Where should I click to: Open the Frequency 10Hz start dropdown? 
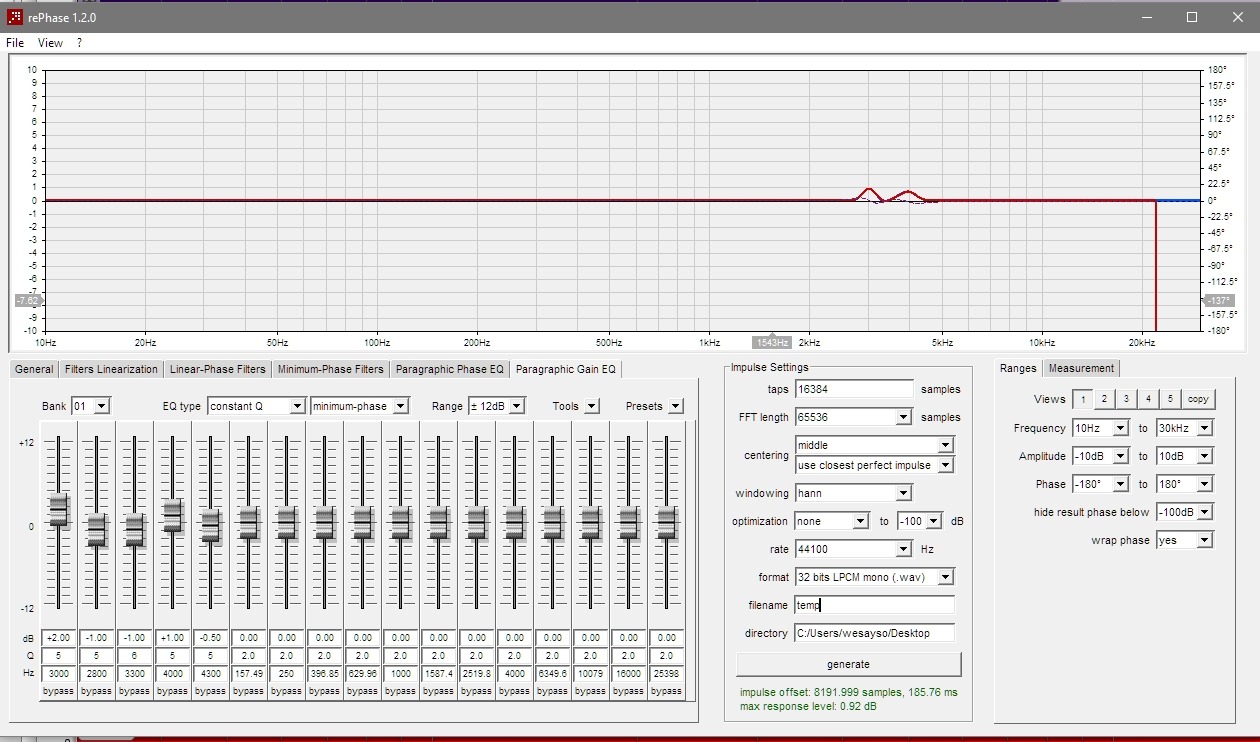(x=1099, y=428)
